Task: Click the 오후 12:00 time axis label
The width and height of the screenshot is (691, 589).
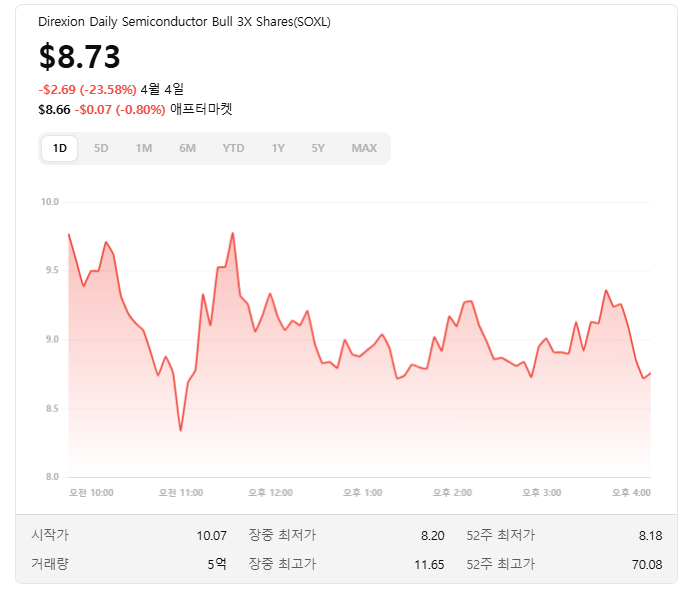Action: point(270,493)
